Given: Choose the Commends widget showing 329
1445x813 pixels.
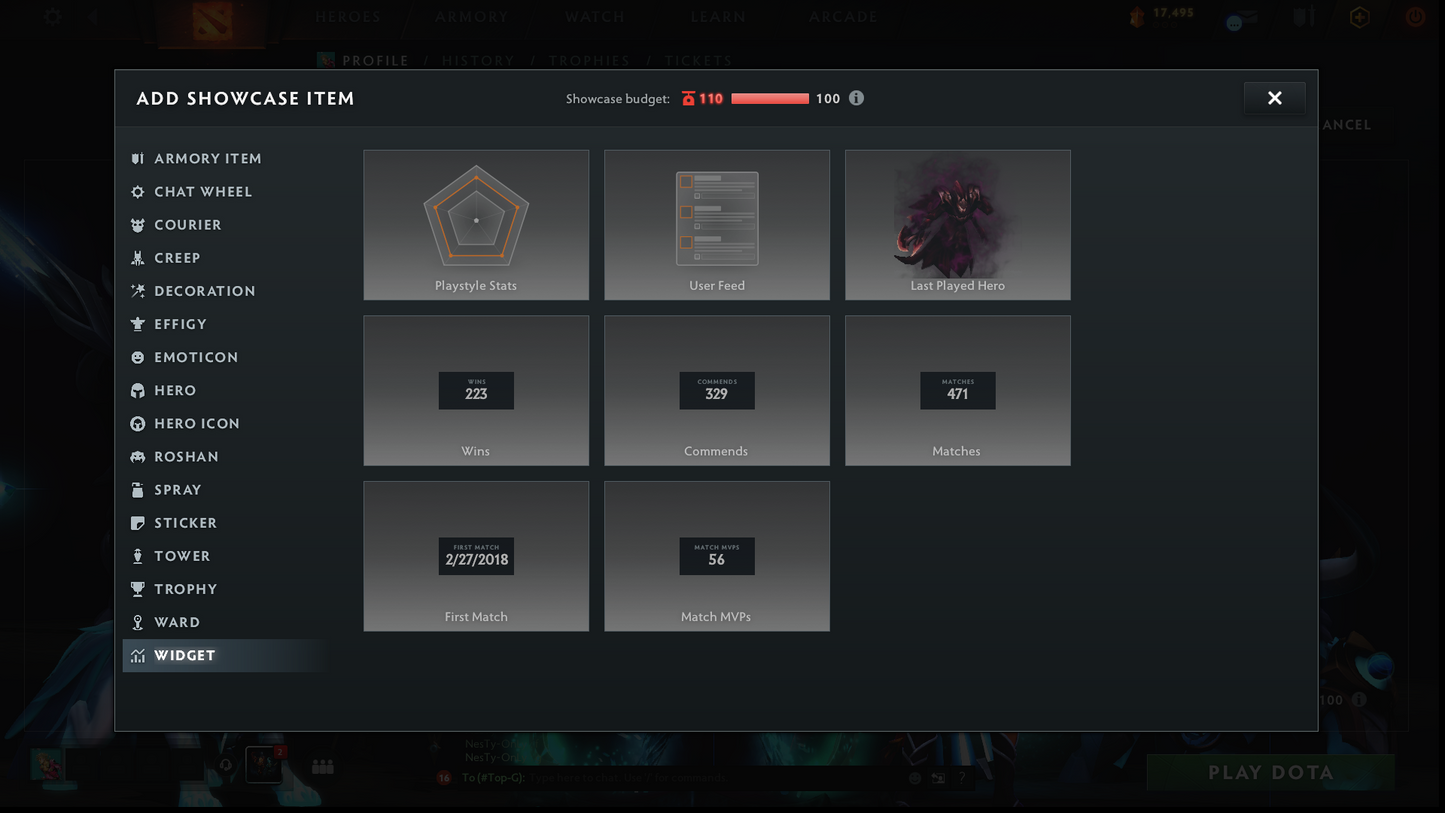Looking at the screenshot, I should tap(717, 391).
